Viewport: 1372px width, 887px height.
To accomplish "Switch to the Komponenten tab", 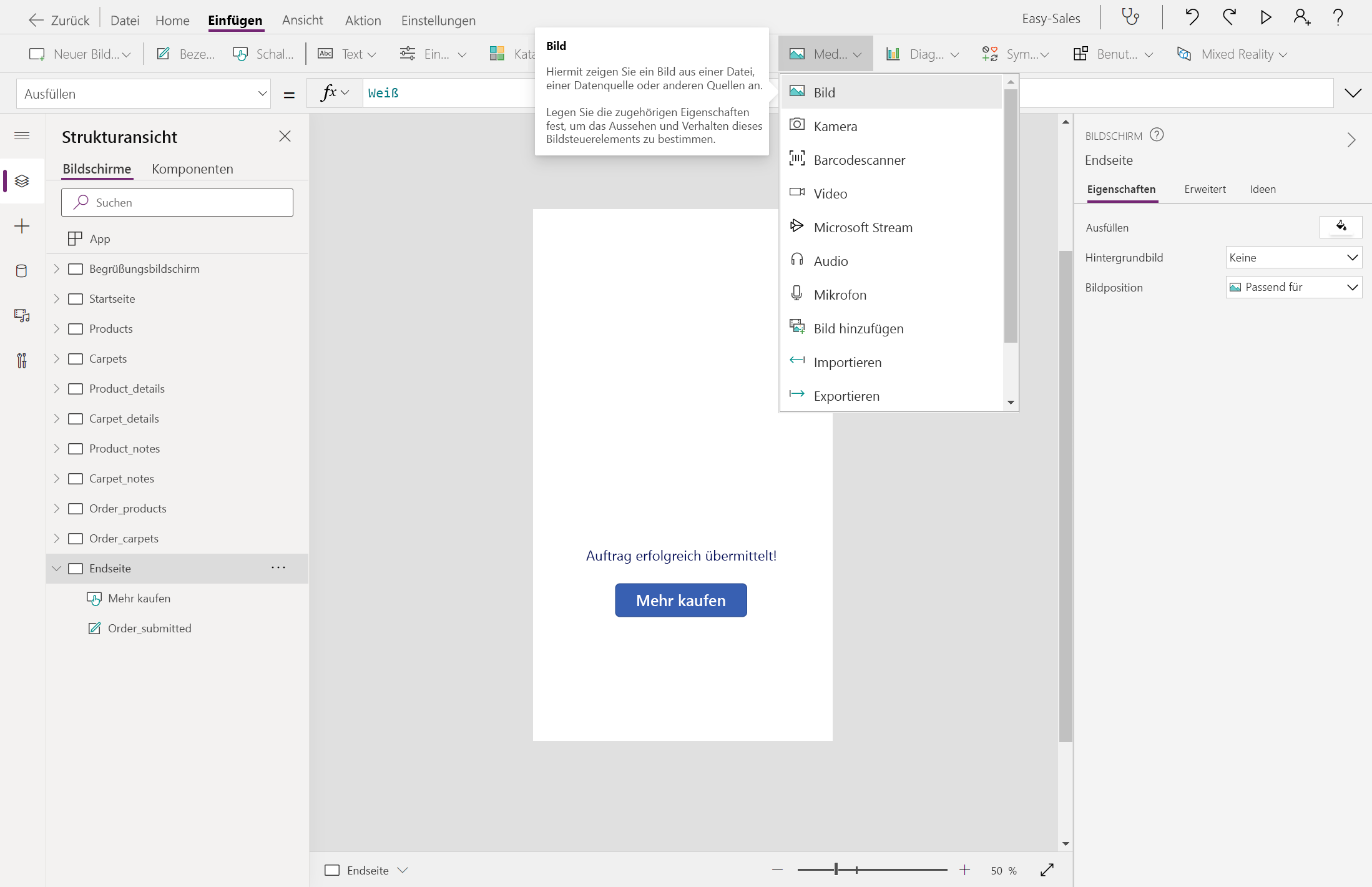I will pyautogui.click(x=192, y=169).
